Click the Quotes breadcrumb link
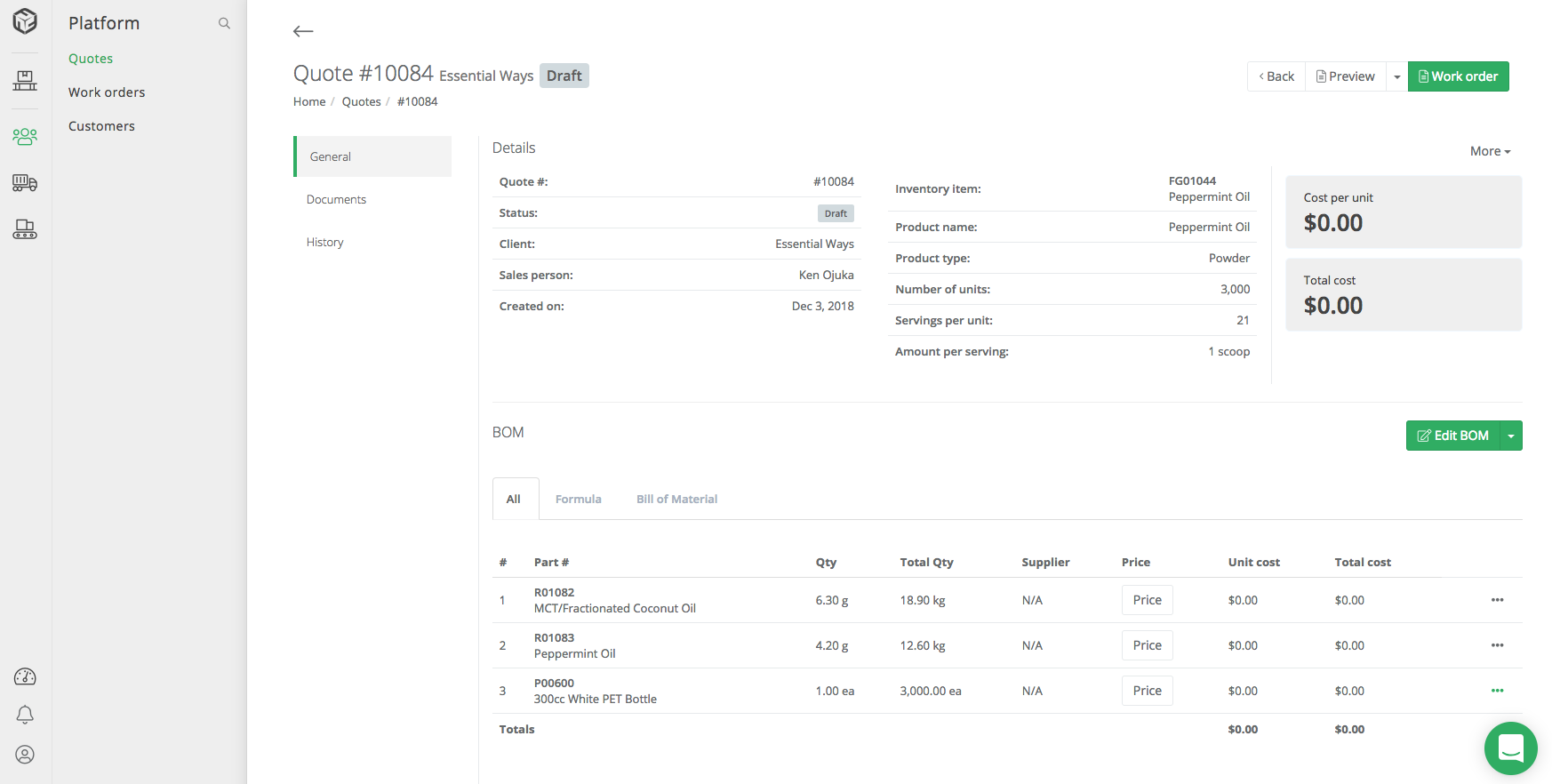Image resolution: width=1552 pixels, height=784 pixels. click(x=361, y=101)
